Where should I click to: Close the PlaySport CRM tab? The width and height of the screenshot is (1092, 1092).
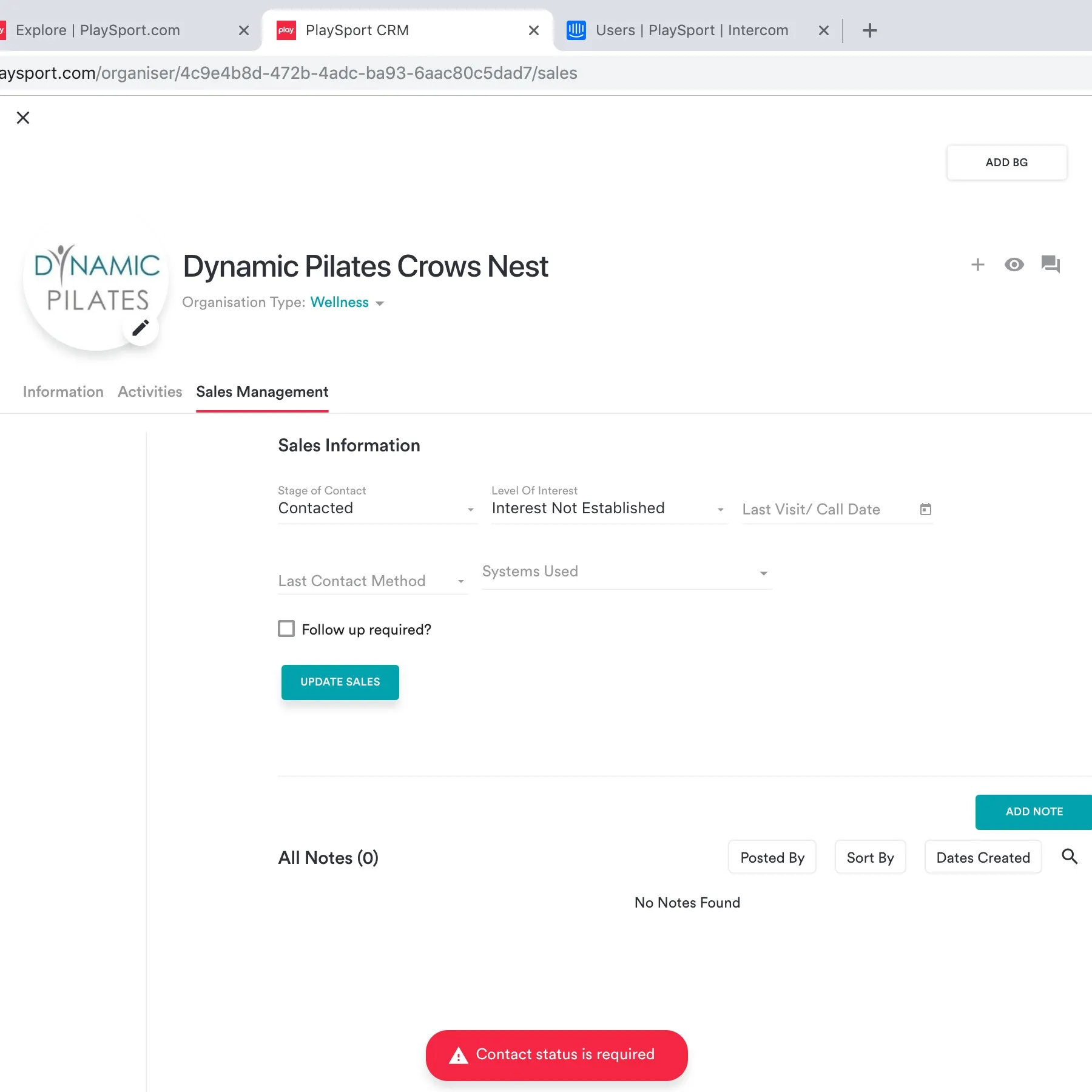534,30
